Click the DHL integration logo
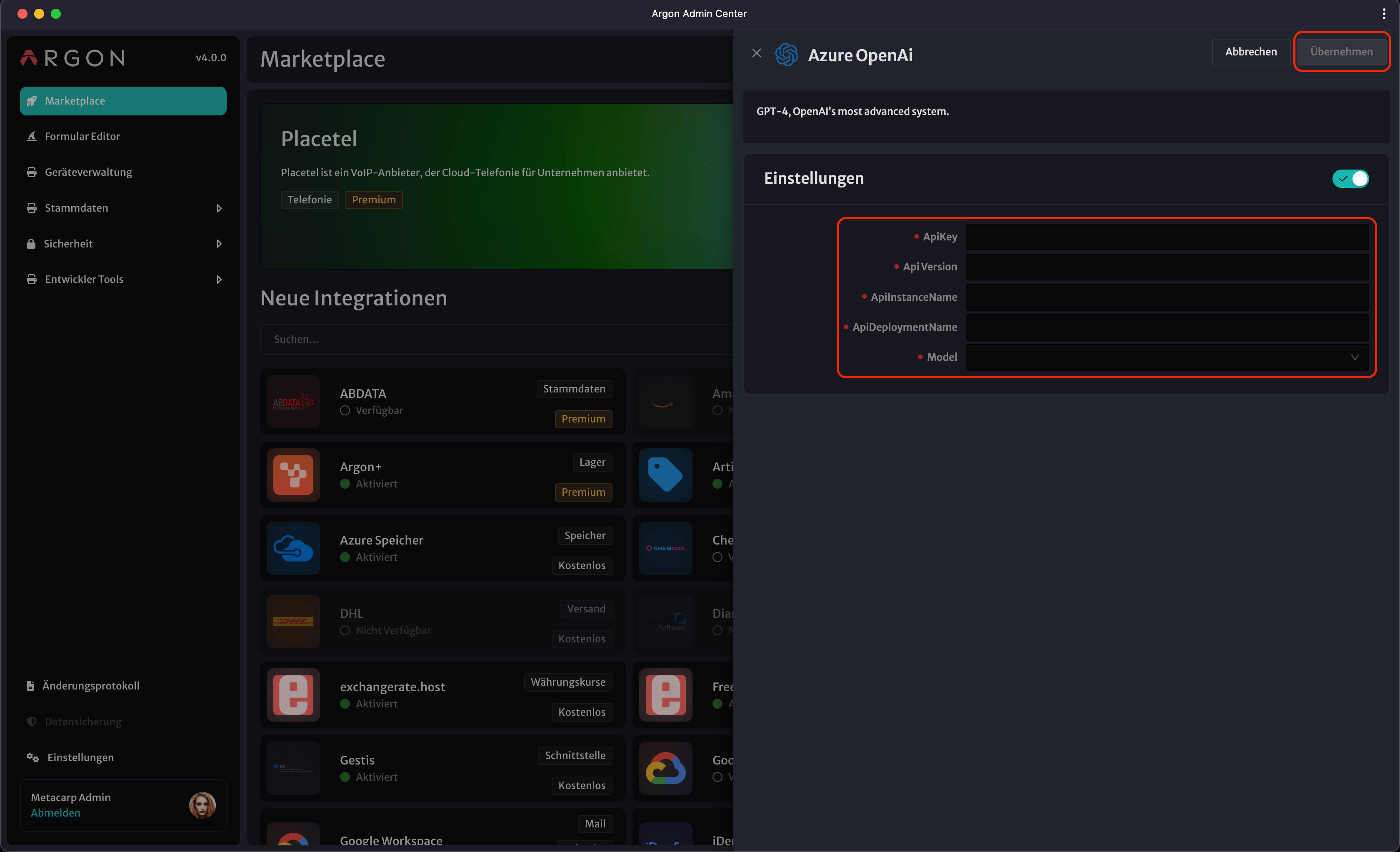1400x852 pixels. coord(293,621)
